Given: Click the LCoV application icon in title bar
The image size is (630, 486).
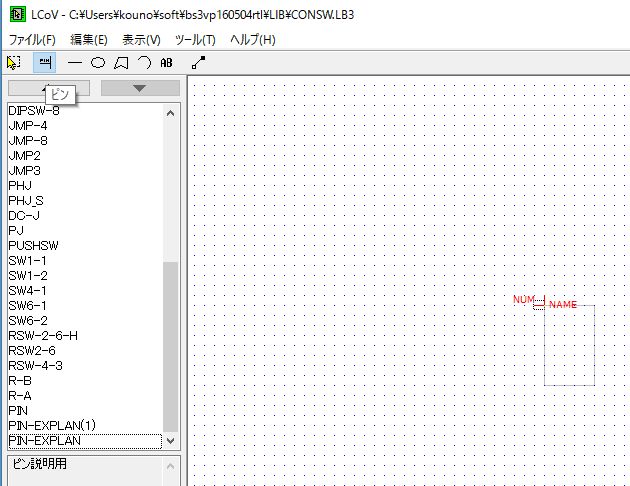Looking at the screenshot, I should [17, 14].
